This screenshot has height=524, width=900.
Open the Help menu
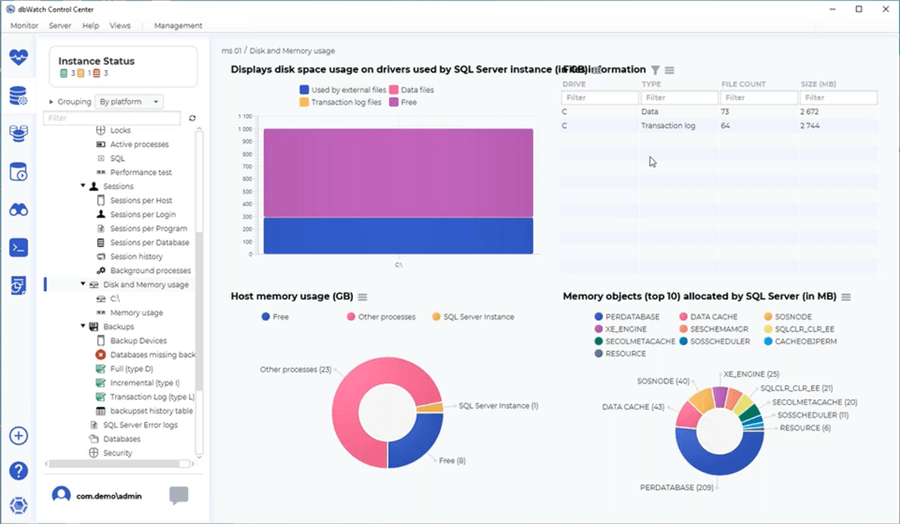click(90, 26)
